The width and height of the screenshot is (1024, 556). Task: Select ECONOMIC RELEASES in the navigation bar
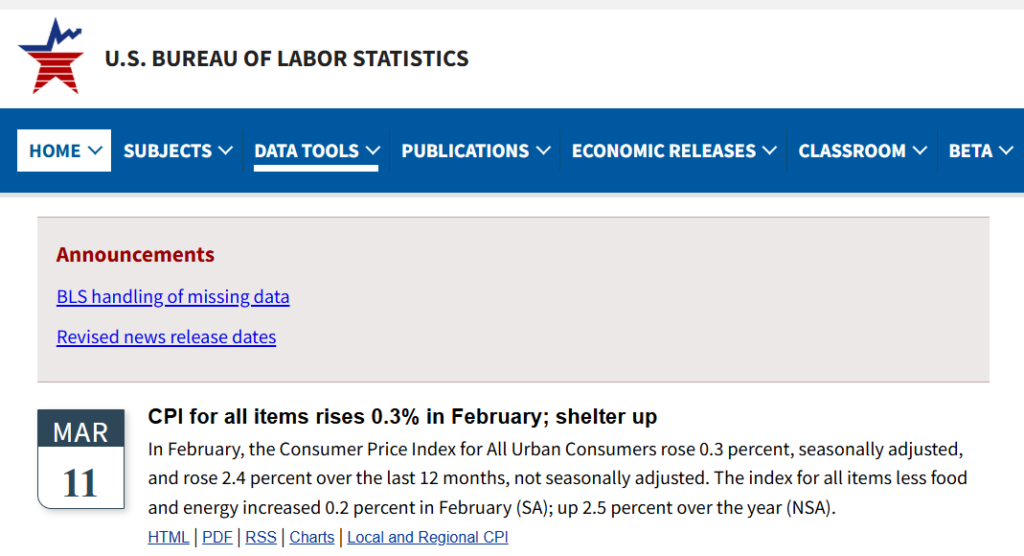point(663,151)
